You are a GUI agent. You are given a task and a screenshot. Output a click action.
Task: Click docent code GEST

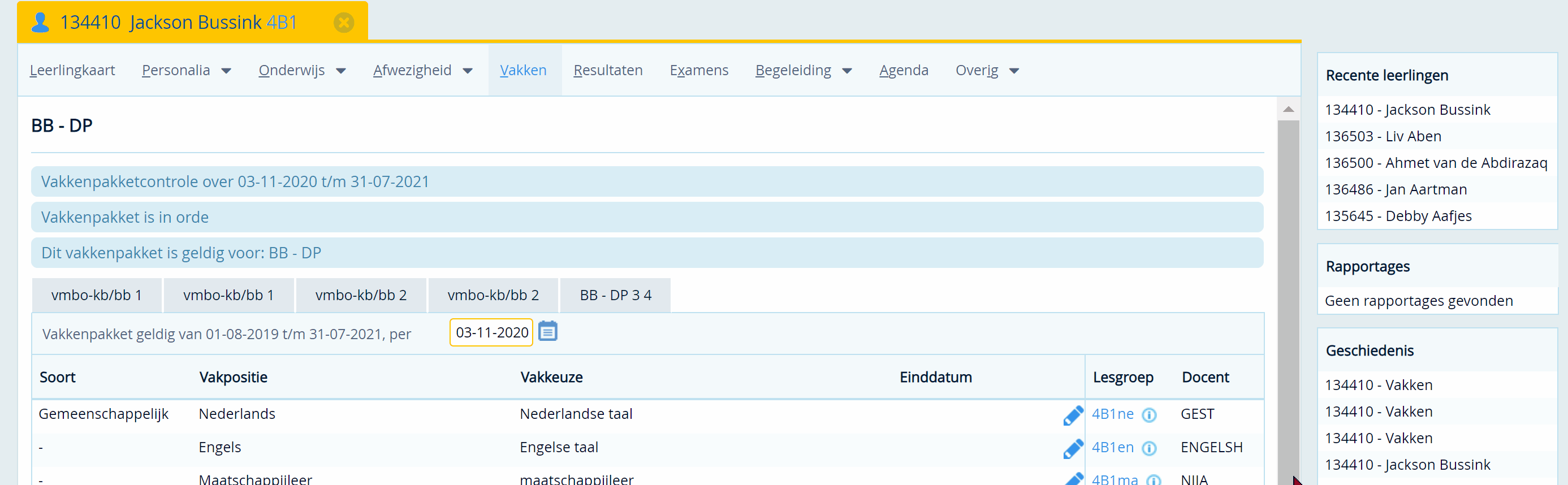(x=1197, y=414)
